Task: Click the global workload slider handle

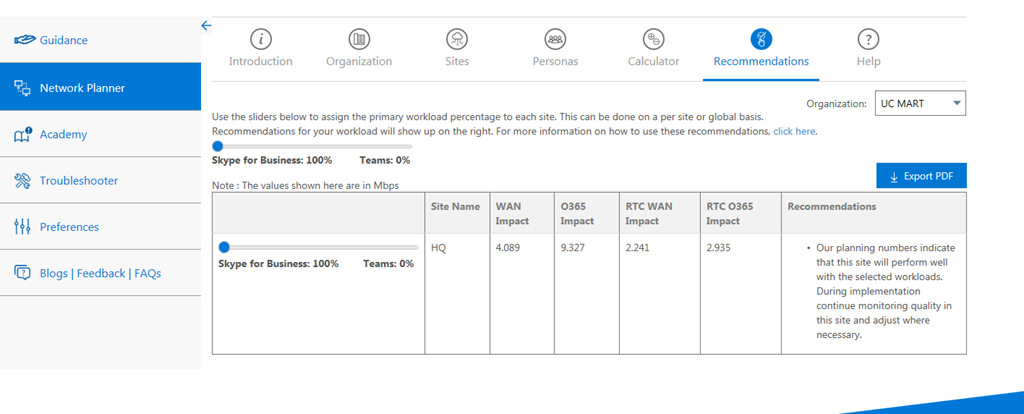Action: 218,146
